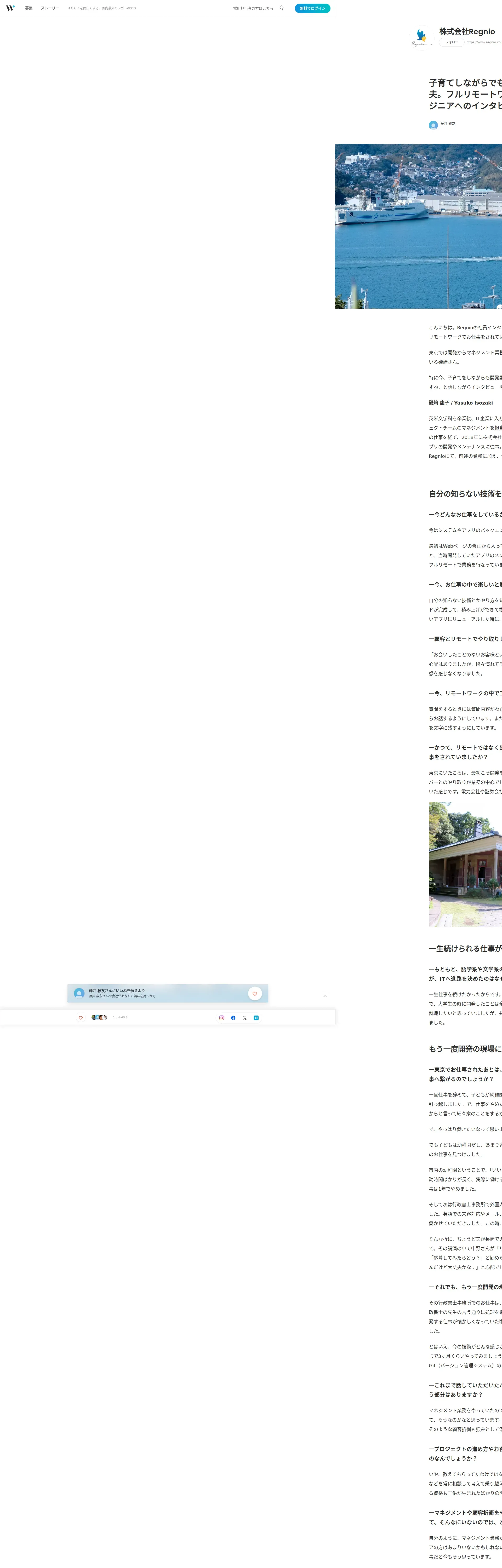The width and height of the screenshot is (502, 1568).
Task: Click the avatar on the いいねを伝えよう banner
Action: click(x=79, y=993)
